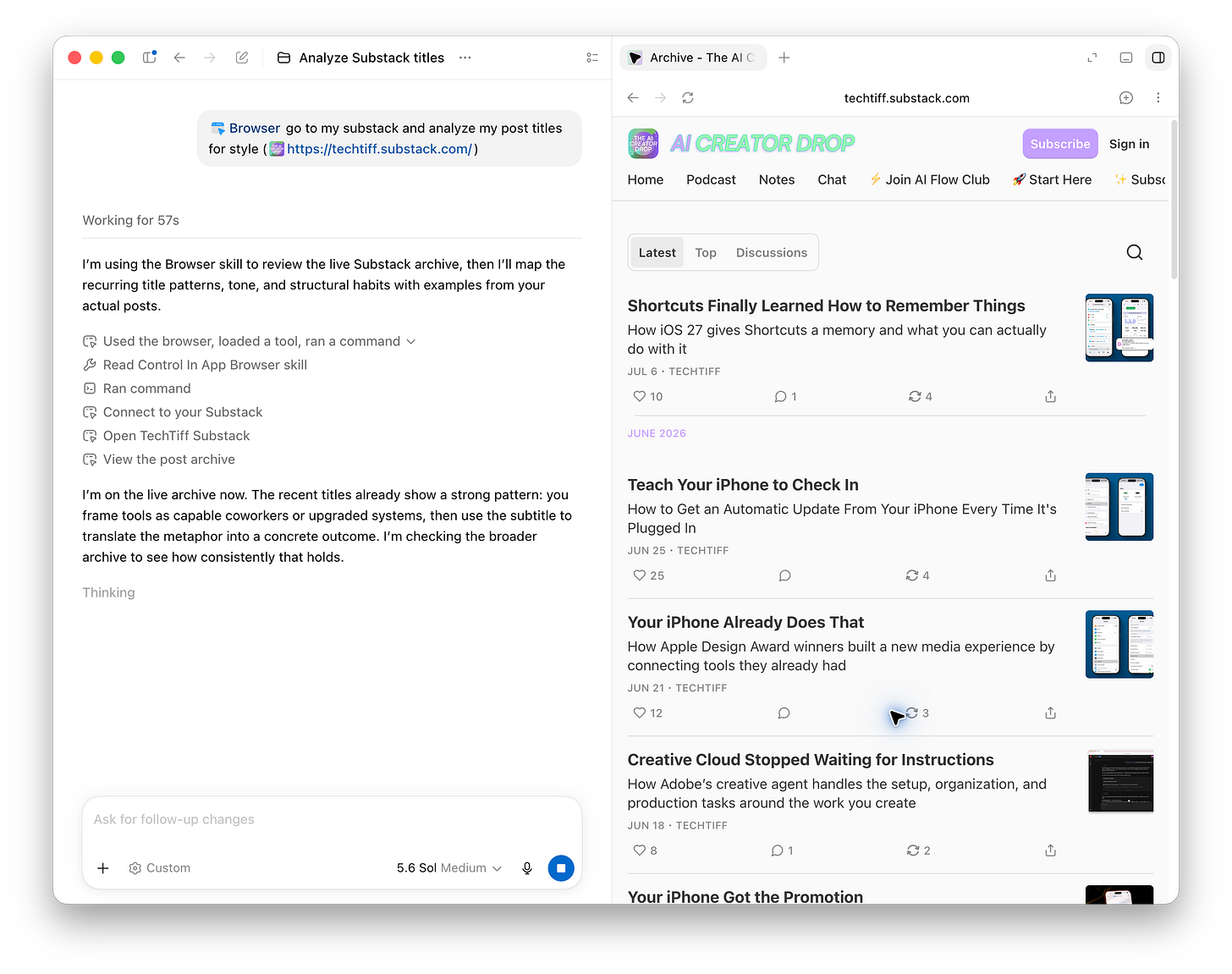Image resolution: width=1232 pixels, height=974 pixels.
Task: Open the Podcast nav item
Action: point(711,179)
